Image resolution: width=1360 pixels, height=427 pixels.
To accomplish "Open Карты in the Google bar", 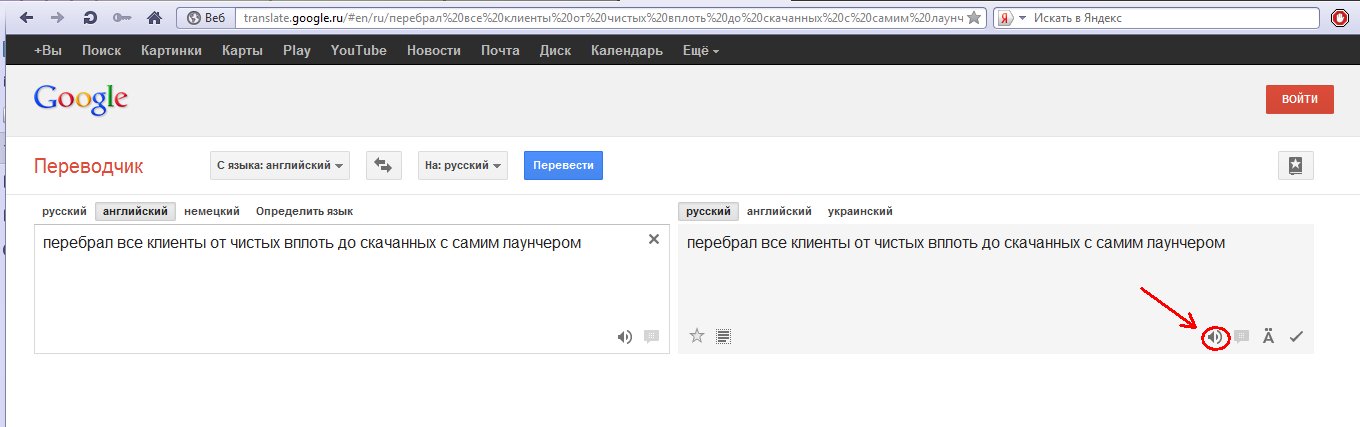I will [244, 51].
